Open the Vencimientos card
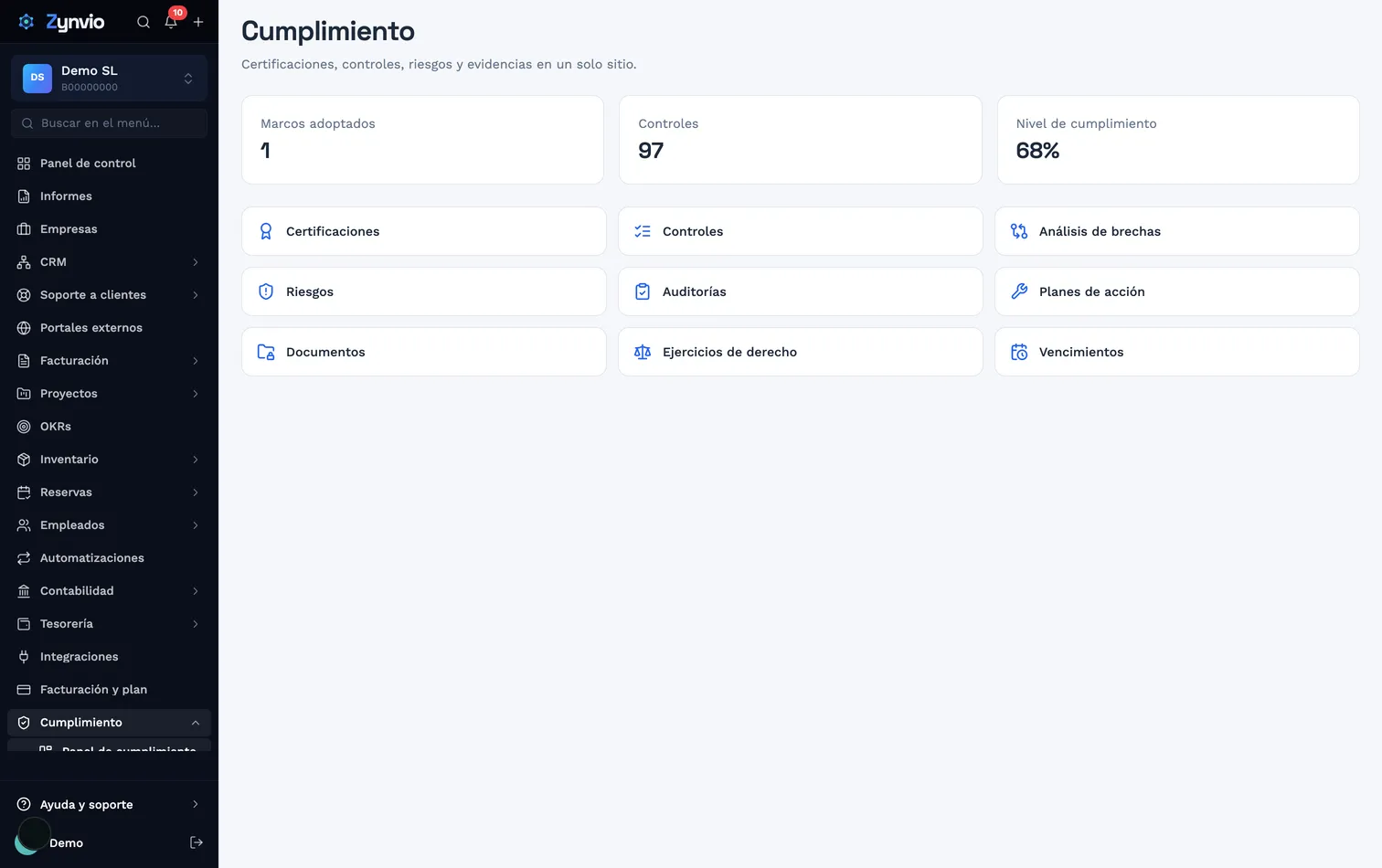 pyautogui.click(x=1177, y=352)
